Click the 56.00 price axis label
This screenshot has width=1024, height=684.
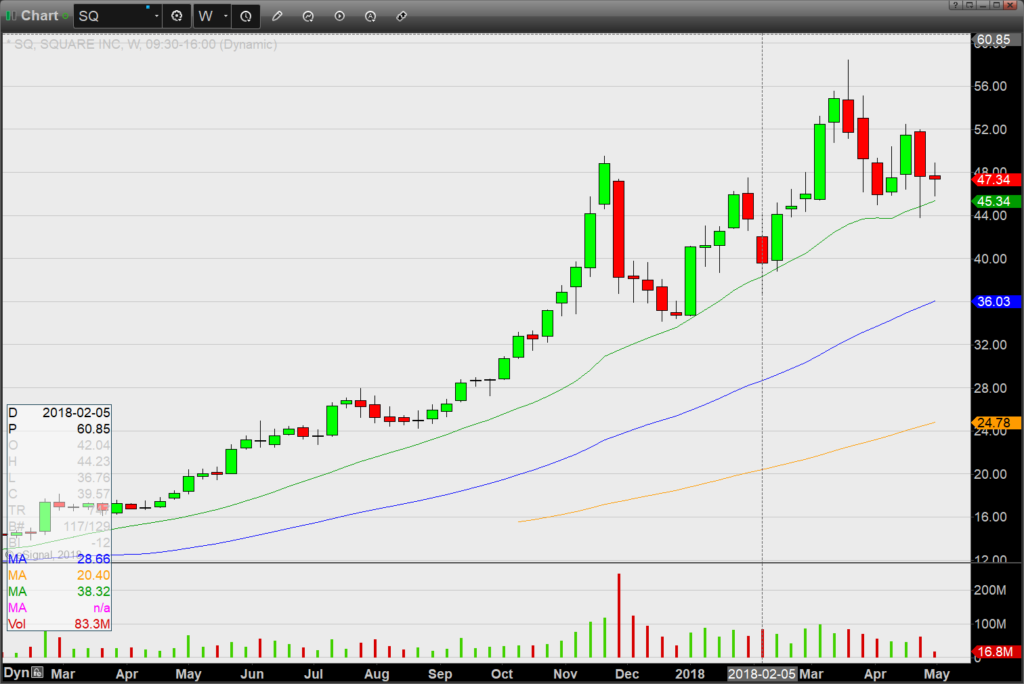click(x=991, y=86)
